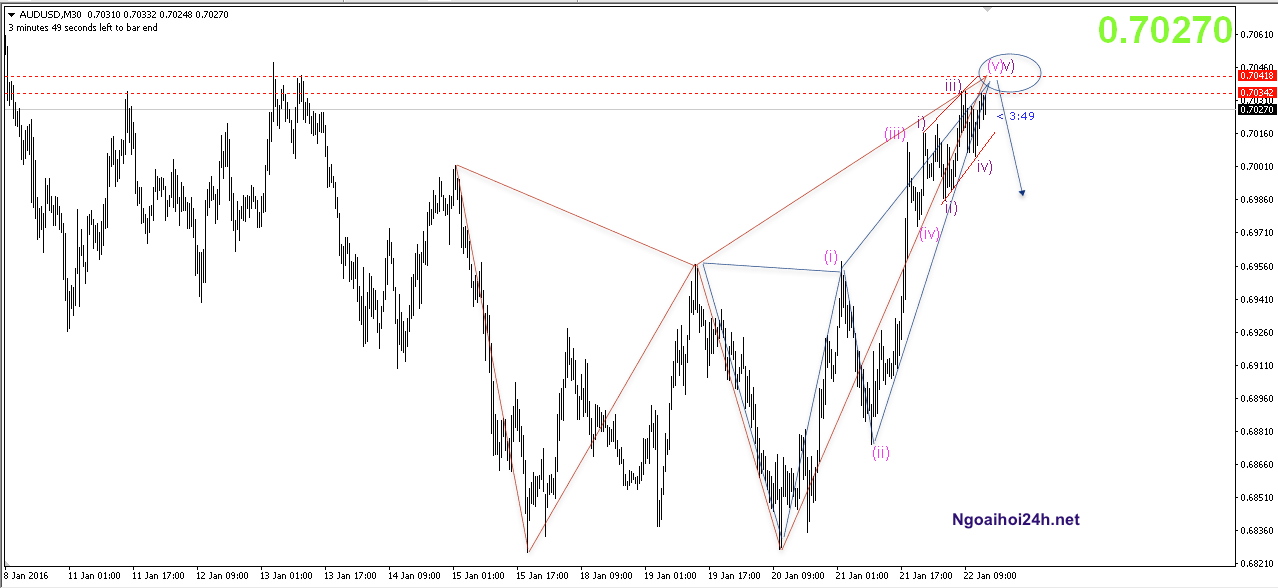The height and width of the screenshot is (588, 1278).
Task: Click the blue downward arrow's arrowhead
Action: click(x=1022, y=192)
